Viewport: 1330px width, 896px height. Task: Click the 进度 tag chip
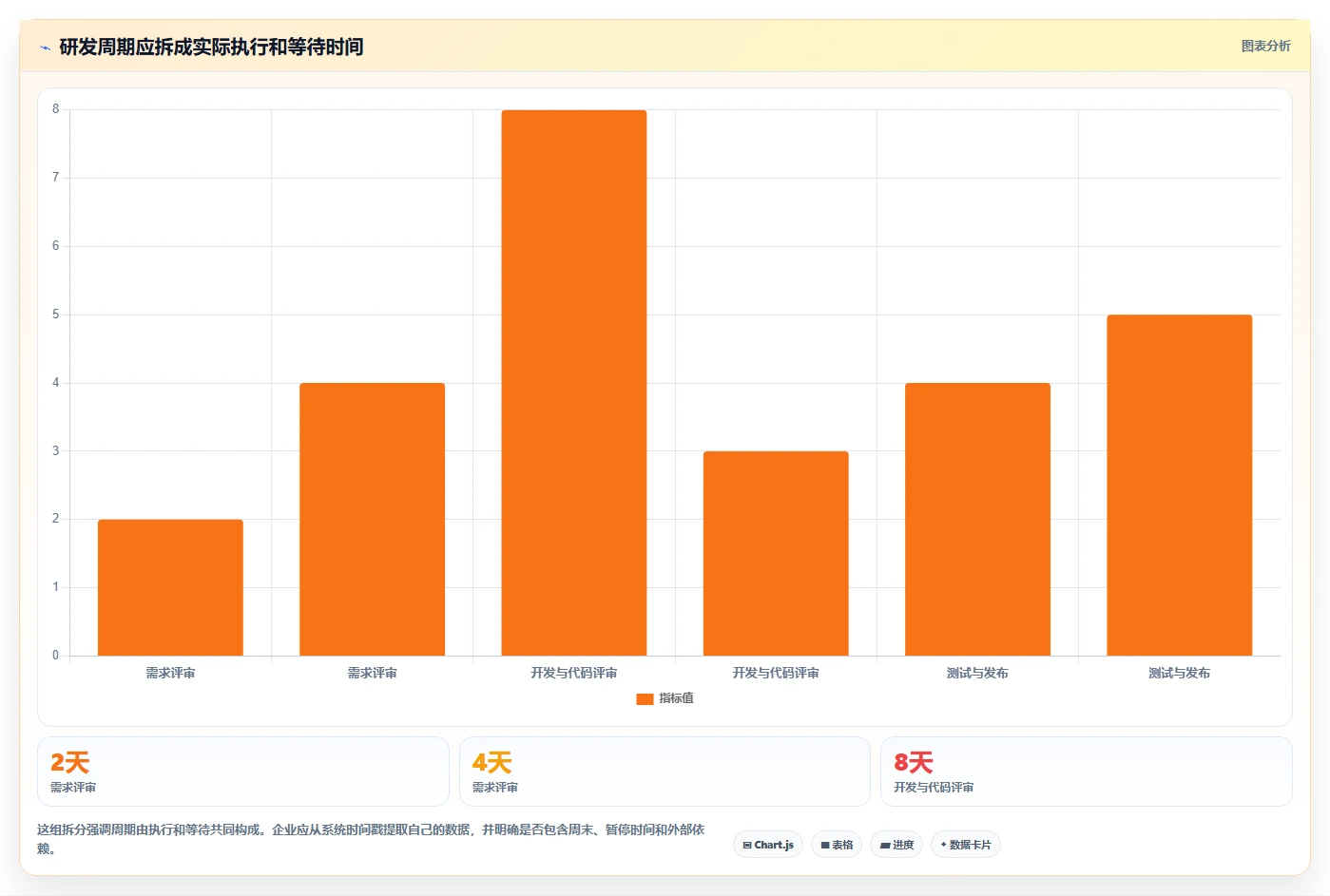(896, 845)
